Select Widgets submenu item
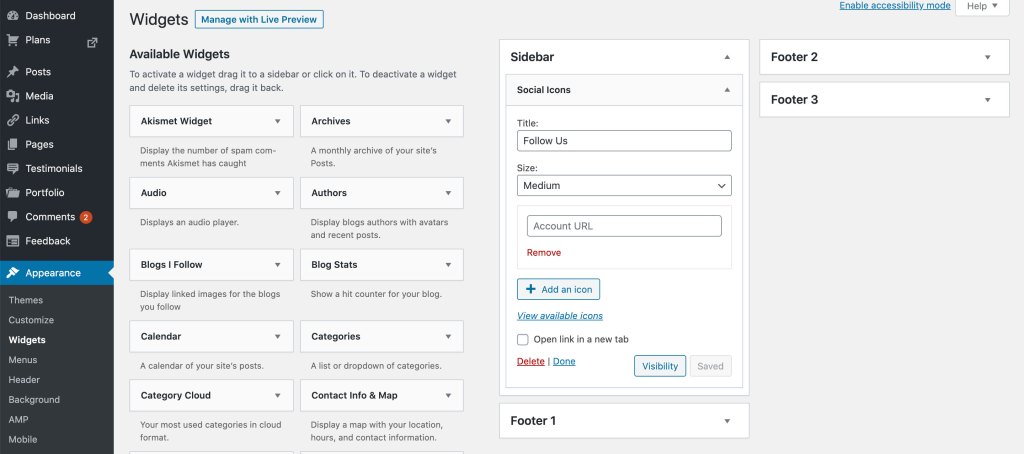1024x454 pixels. 27,340
